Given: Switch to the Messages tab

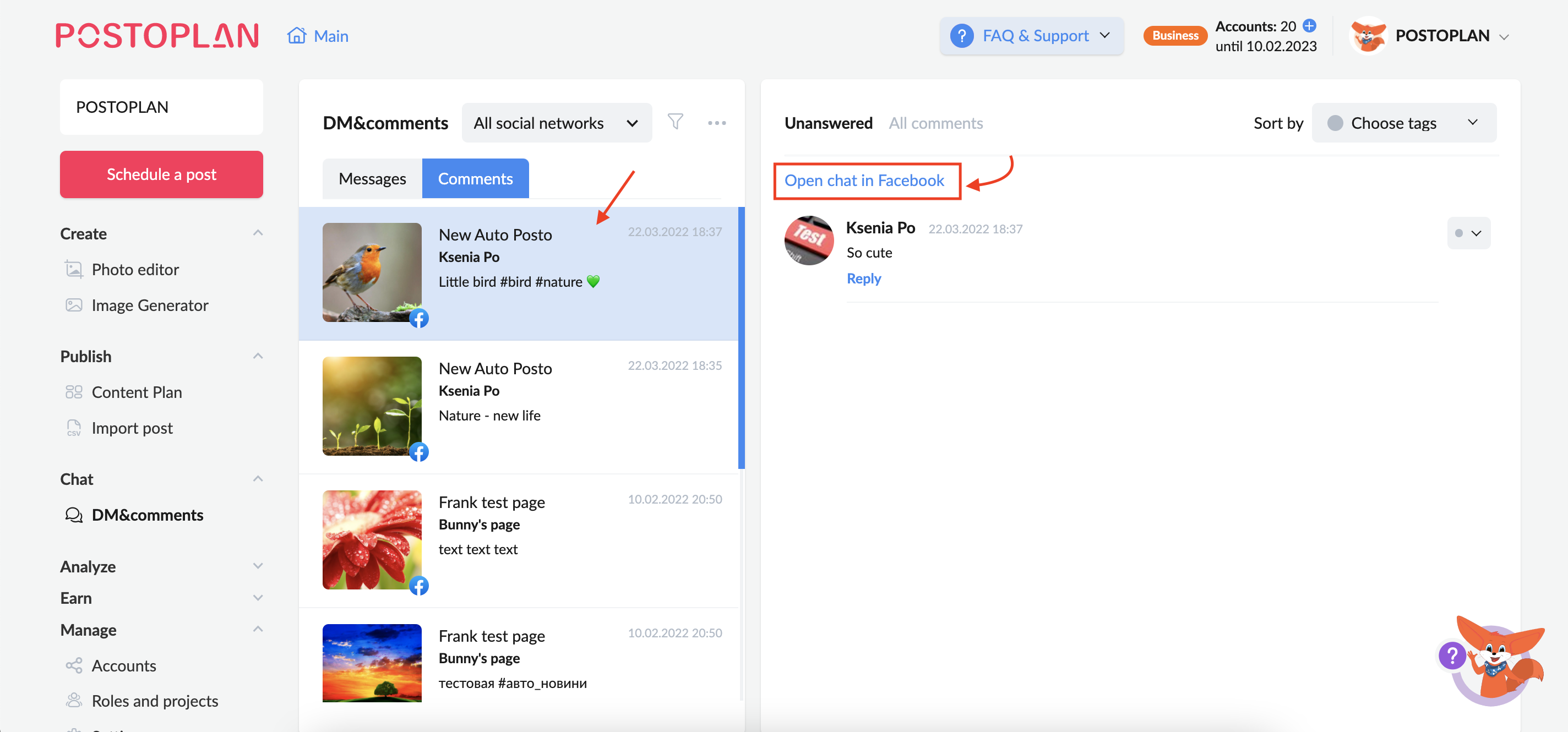Looking at the screenshot, I should 372,178.
